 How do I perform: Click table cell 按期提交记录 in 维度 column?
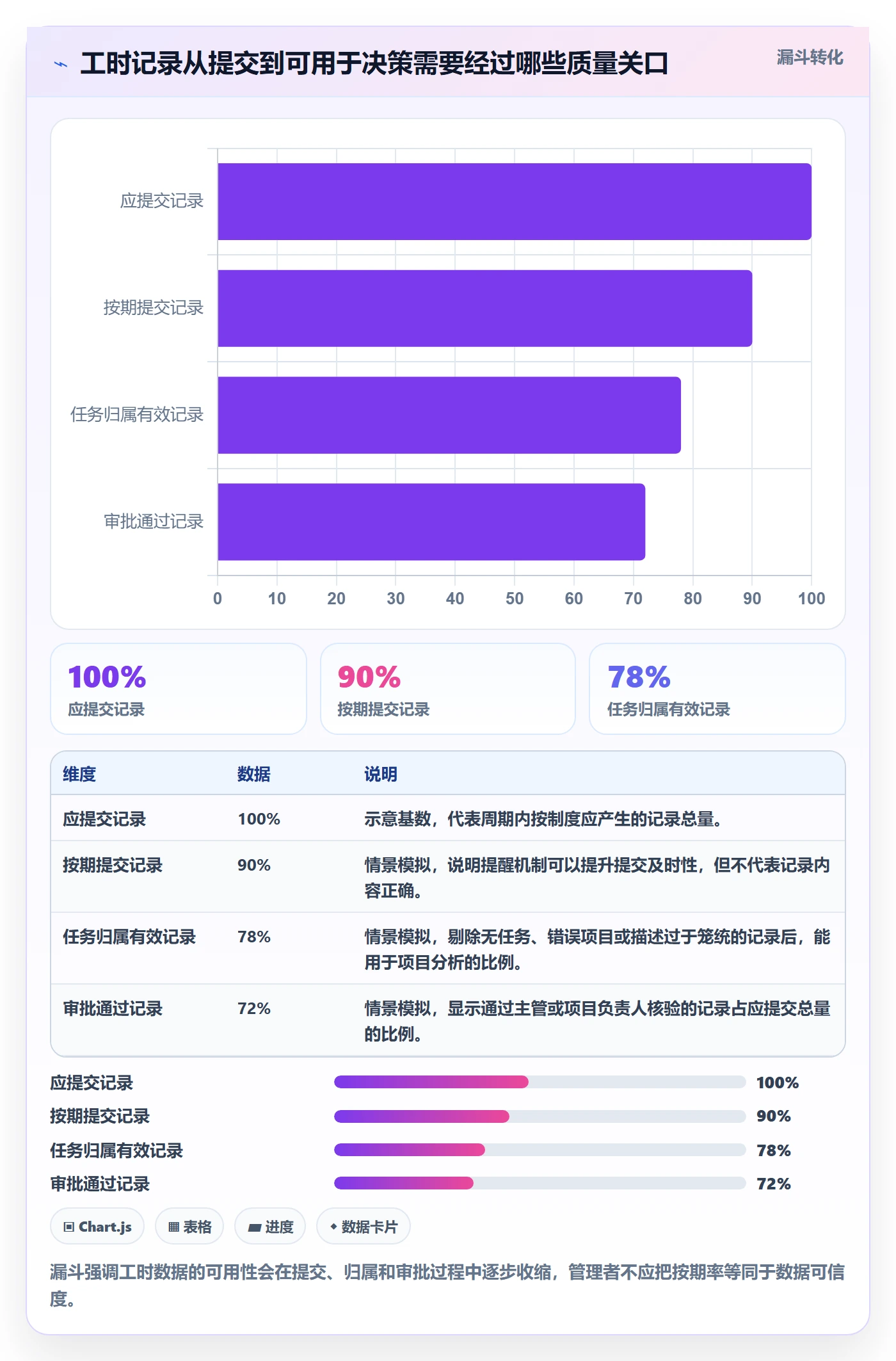[113, 865]
